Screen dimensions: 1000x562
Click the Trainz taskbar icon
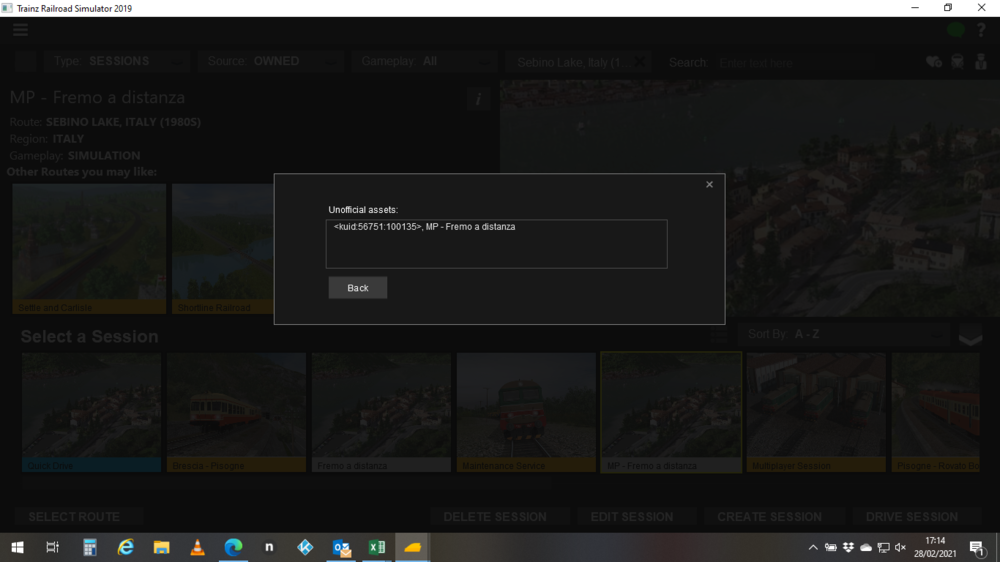tap(413, 547)
